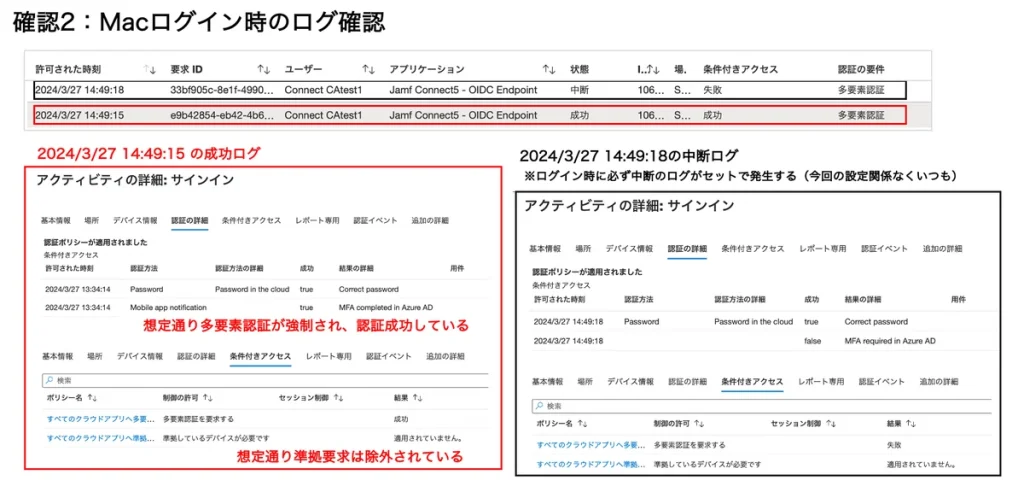Click 結果 sort arrows in black-bordered panel
This screenshot has width=1024, height=492.
pyautogui.click(x=910, y=422)
